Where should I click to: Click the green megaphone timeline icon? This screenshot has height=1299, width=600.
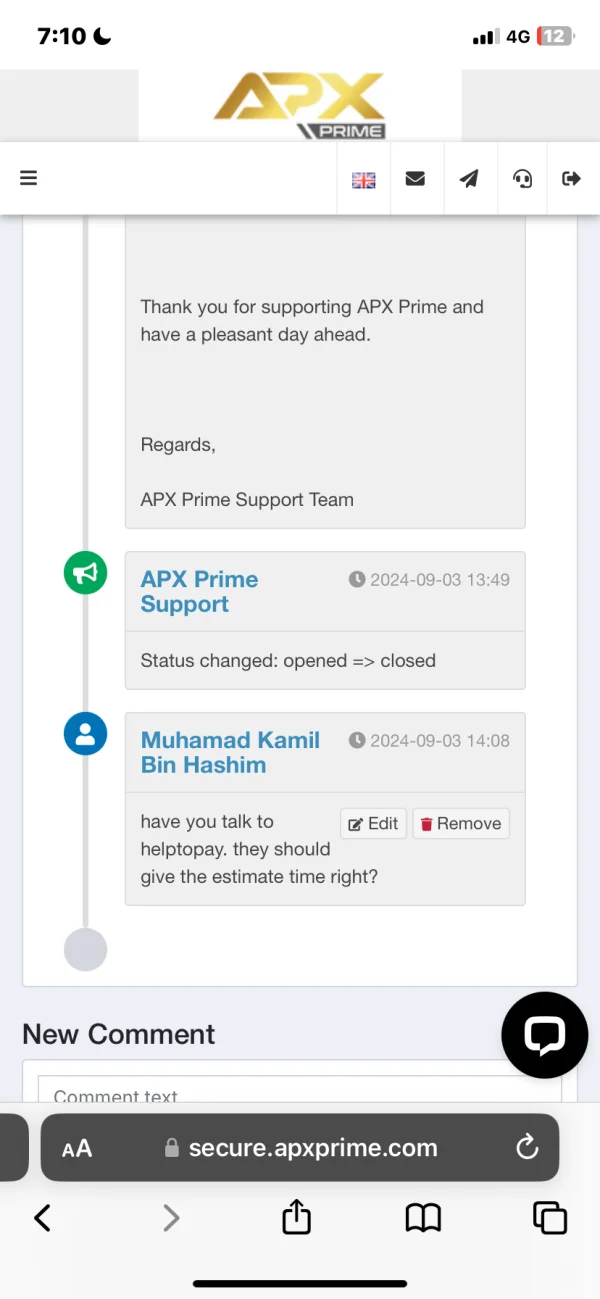86,573
